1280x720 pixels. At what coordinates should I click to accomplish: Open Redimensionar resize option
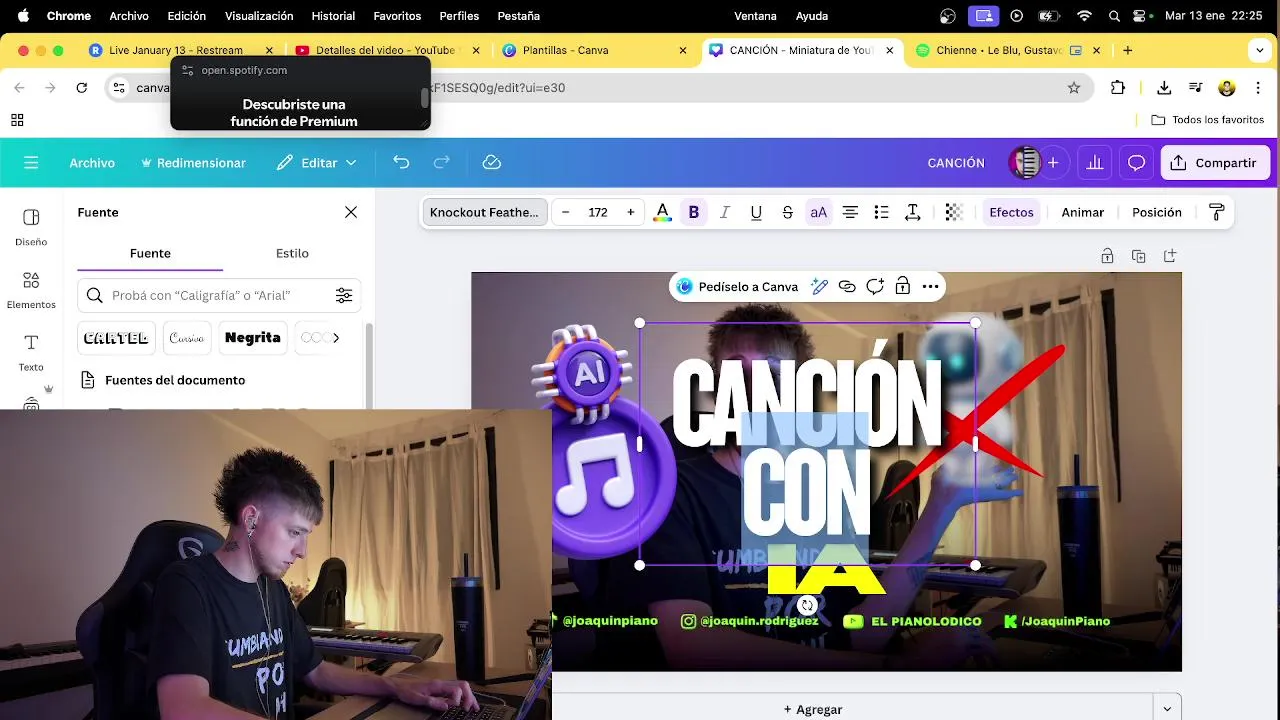[x=193, y=162]
